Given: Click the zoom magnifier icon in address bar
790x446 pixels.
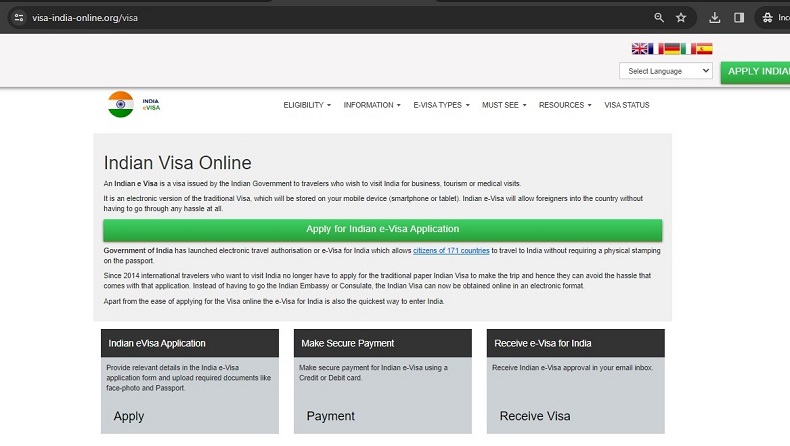Looking at the screenshot, I should [659, 17].
